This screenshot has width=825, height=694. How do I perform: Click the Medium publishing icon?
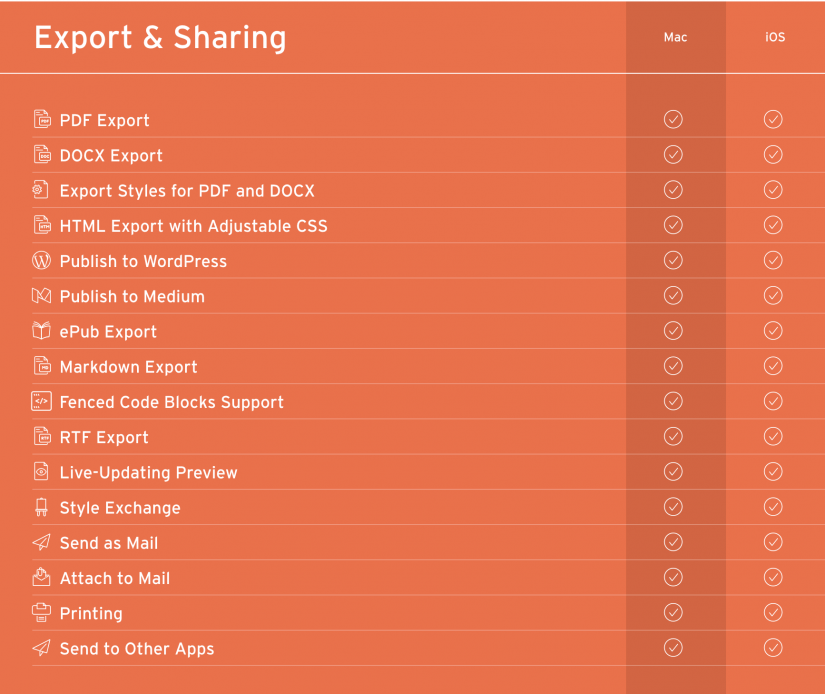(x=42, y=296)
